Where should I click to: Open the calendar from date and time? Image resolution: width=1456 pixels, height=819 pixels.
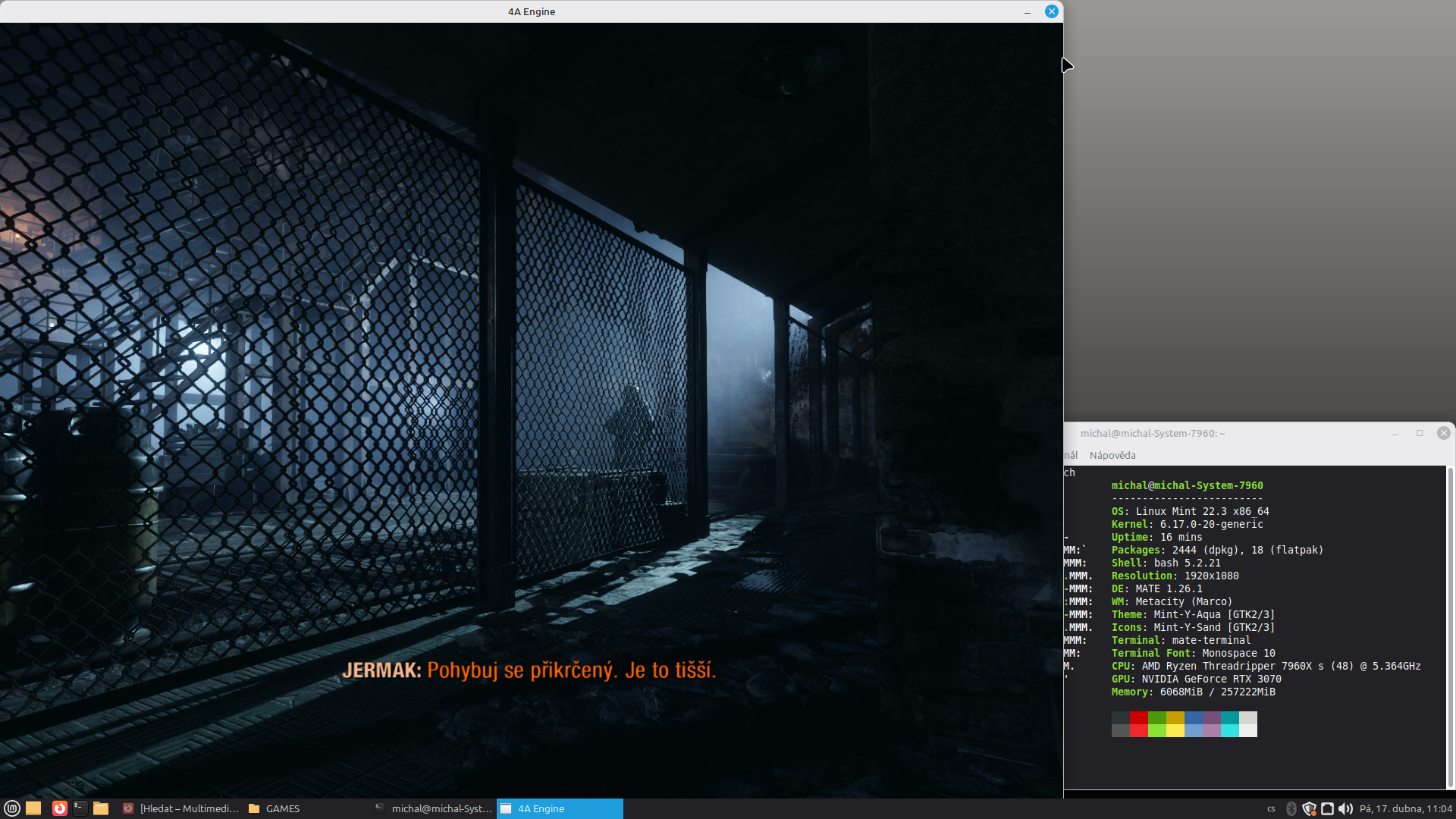pos(1405,808)
